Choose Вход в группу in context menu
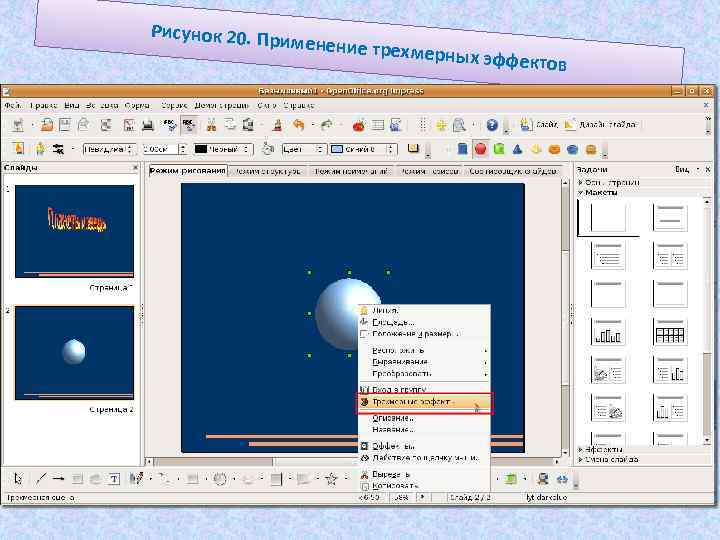 (x=425, y=389)
